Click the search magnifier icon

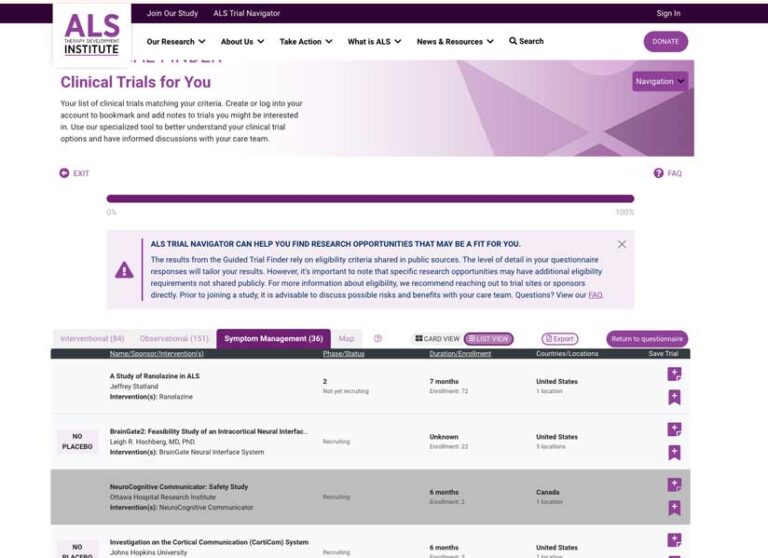[x=513, y=41]
